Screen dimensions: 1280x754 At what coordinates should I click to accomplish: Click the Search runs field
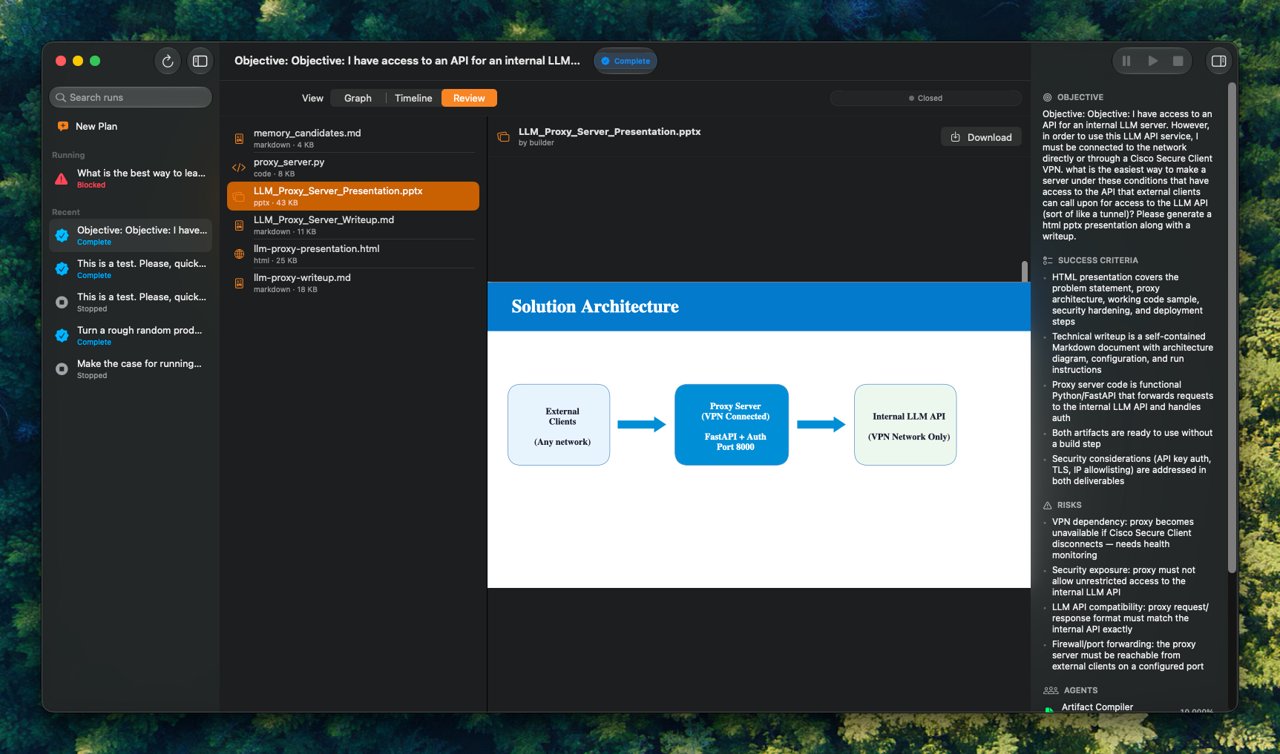pos(131,97)
